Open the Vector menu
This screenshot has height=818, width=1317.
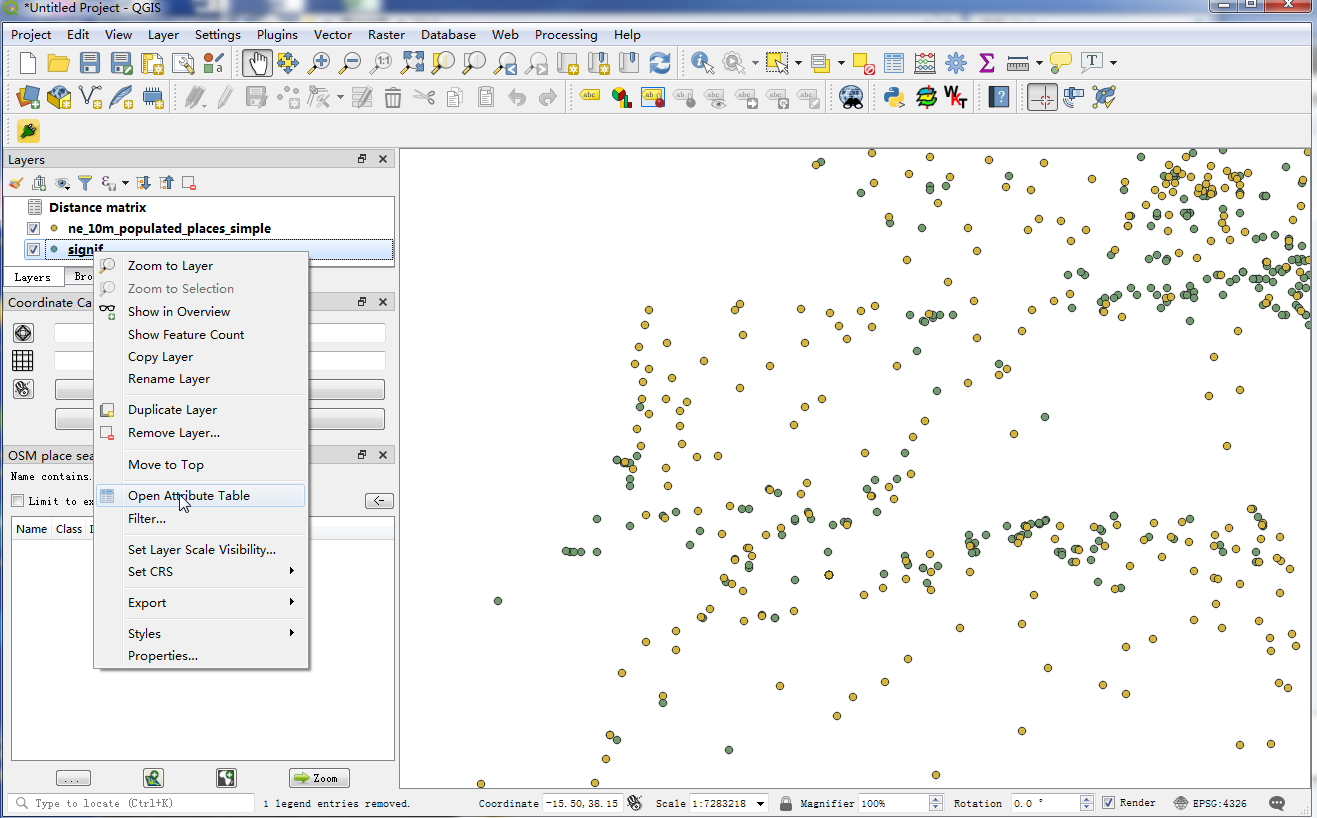[333, 34]
